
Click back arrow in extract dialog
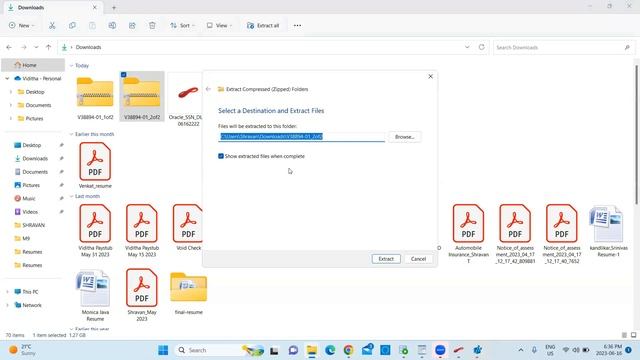click(x=209, y=89)
